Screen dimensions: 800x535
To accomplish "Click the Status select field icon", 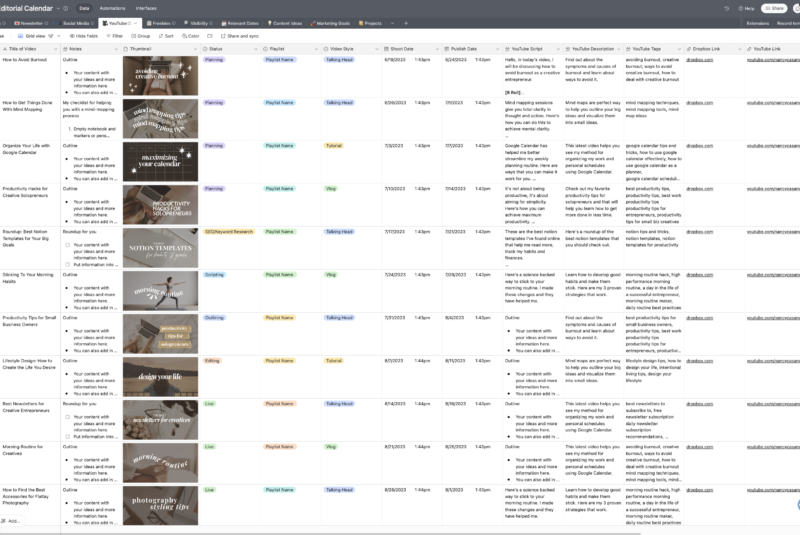I will click(205, 49).
